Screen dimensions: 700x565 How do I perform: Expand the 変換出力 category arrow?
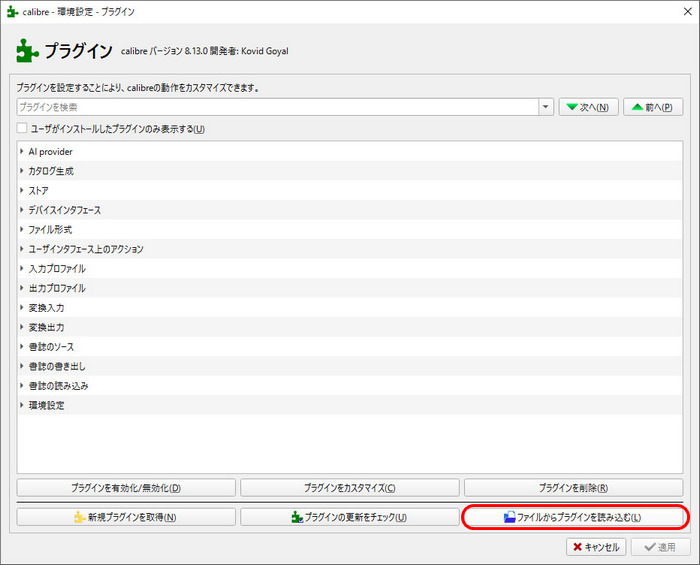click(21, 327)
